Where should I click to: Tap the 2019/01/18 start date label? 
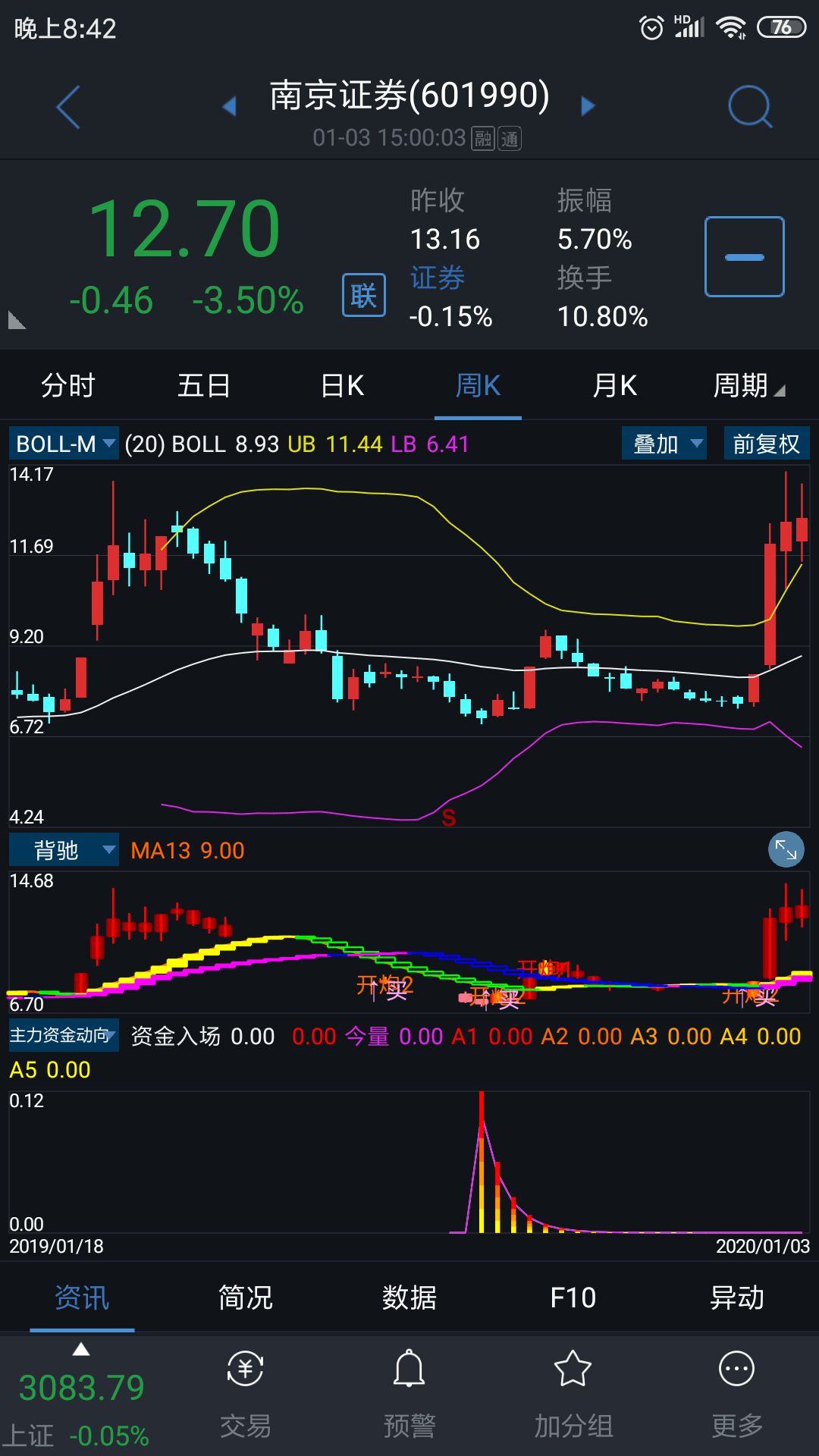point(56,1247)
